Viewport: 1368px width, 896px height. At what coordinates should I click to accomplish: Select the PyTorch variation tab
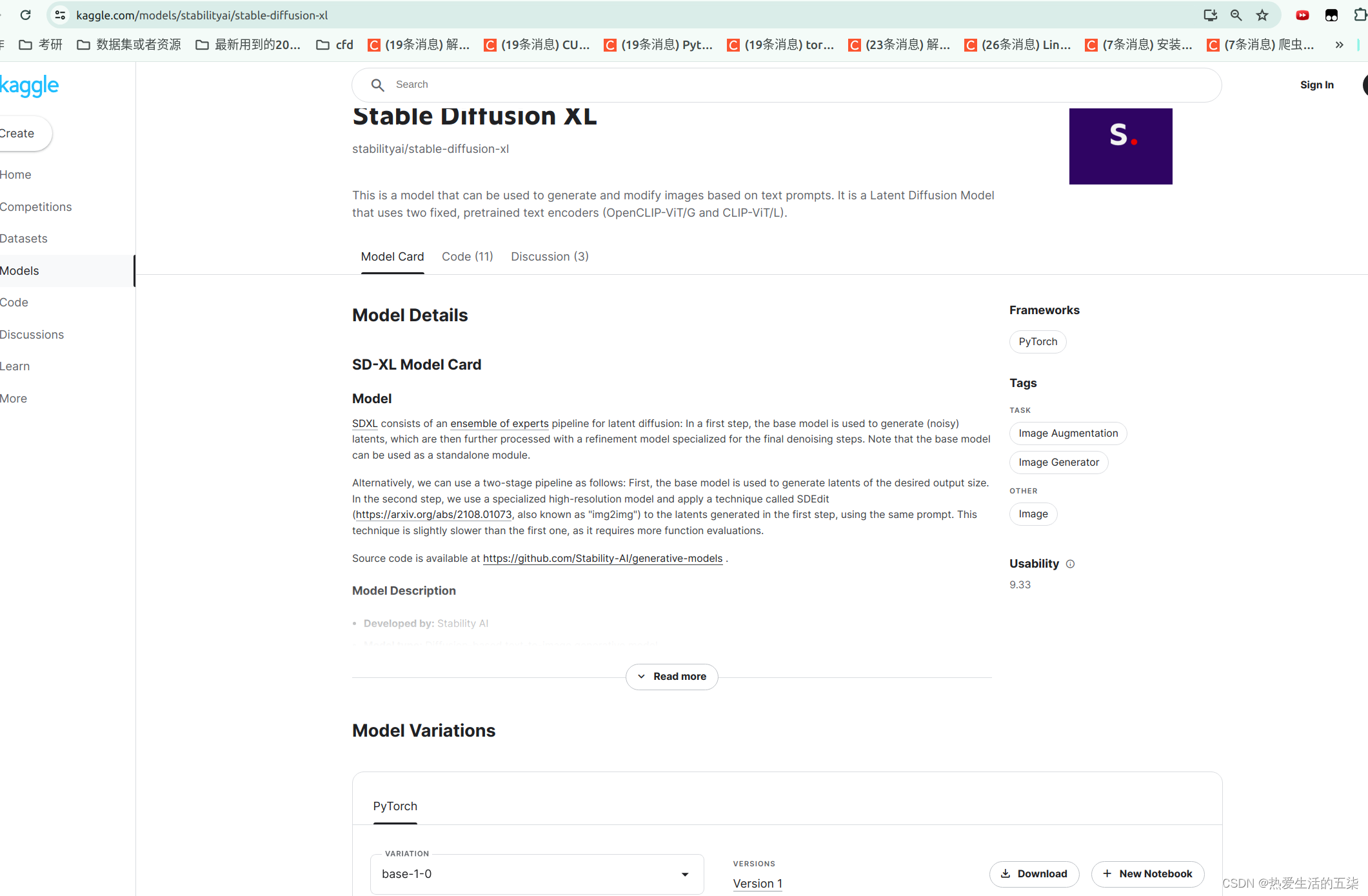395,806
